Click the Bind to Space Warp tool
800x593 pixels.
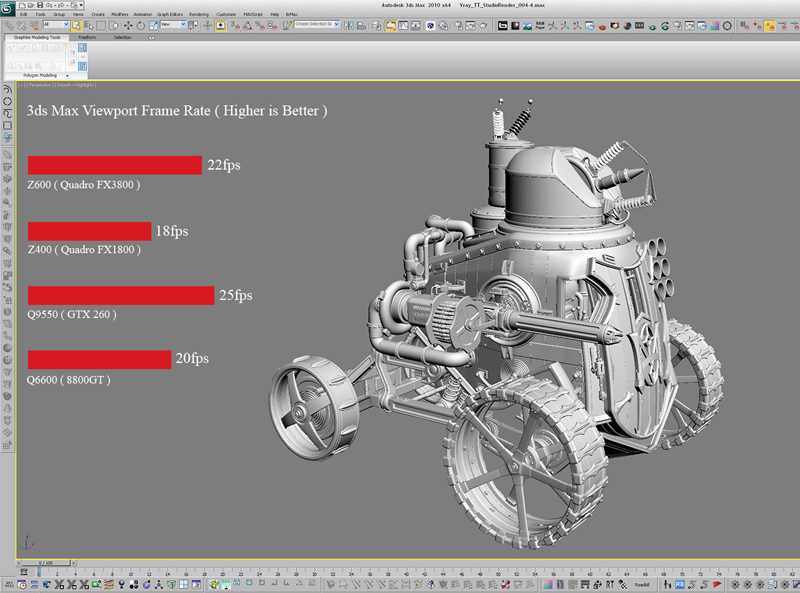[x=35, y=25]
